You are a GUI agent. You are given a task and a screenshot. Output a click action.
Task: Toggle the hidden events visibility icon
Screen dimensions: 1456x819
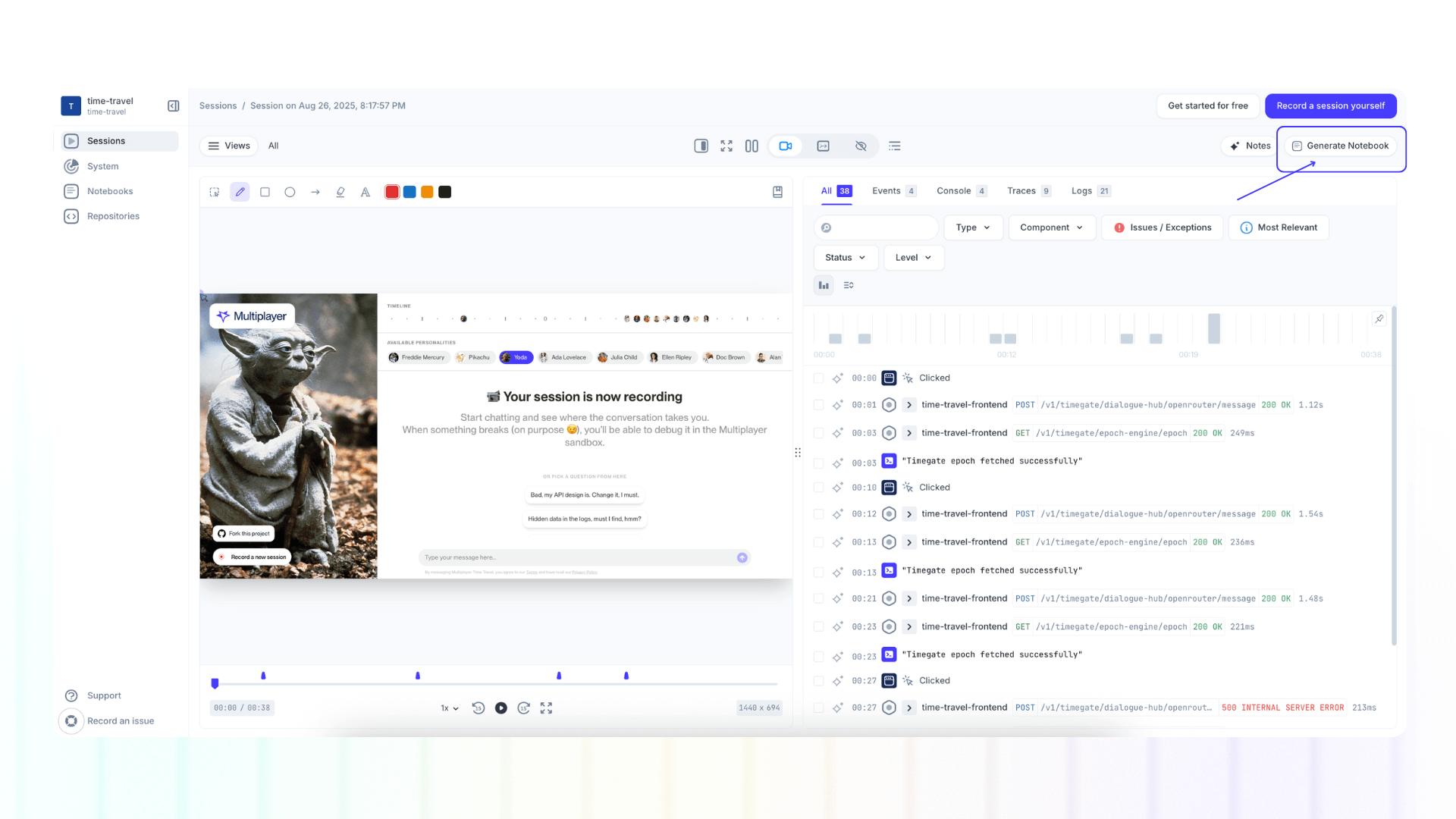pyautogui.click(x=861, y=146)
